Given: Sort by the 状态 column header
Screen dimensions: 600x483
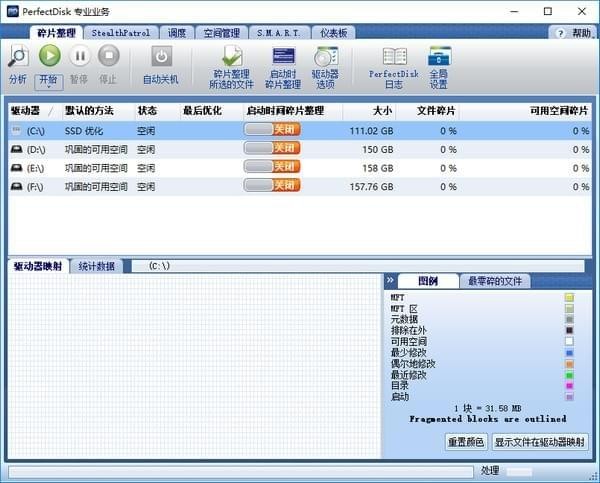Looking at the screenshot, I should tap(157, 111).
